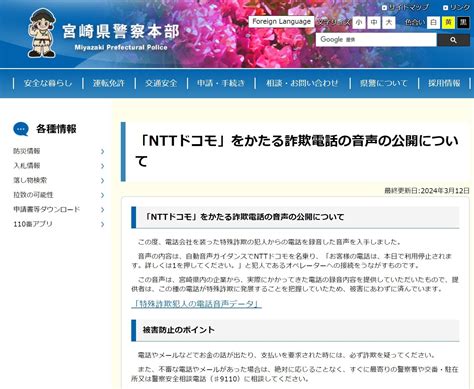Screen dimensions: 474x389
Task: Click the magnifier search button
Action: 453,40
